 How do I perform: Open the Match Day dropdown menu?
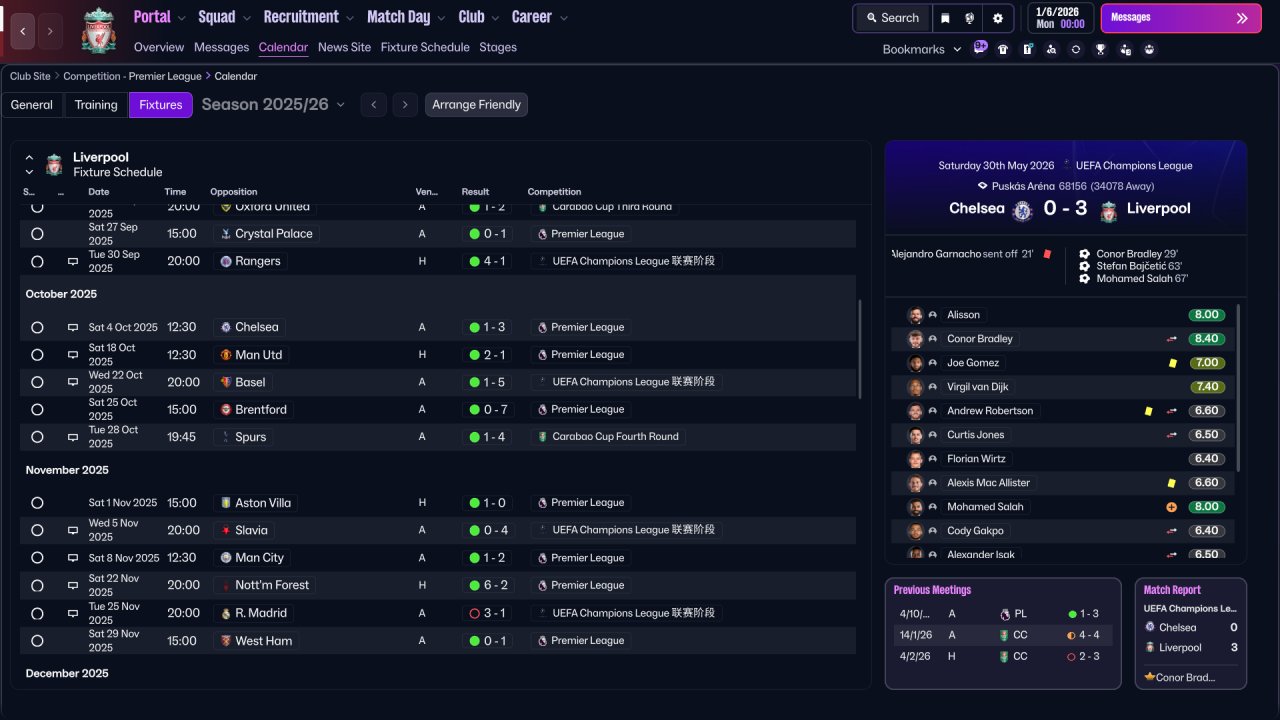406,17
